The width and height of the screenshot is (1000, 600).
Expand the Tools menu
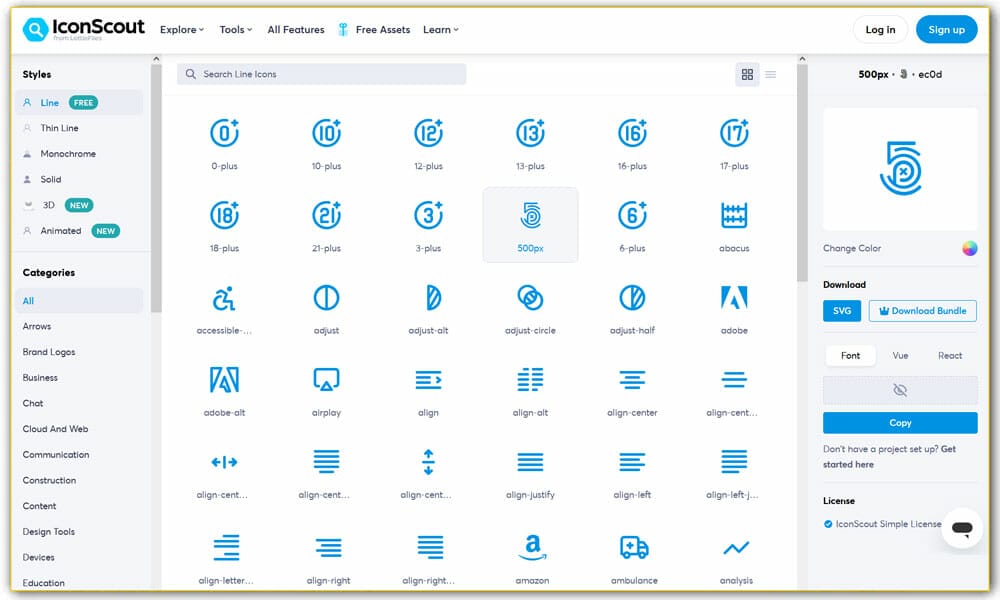tap(235, 30)
